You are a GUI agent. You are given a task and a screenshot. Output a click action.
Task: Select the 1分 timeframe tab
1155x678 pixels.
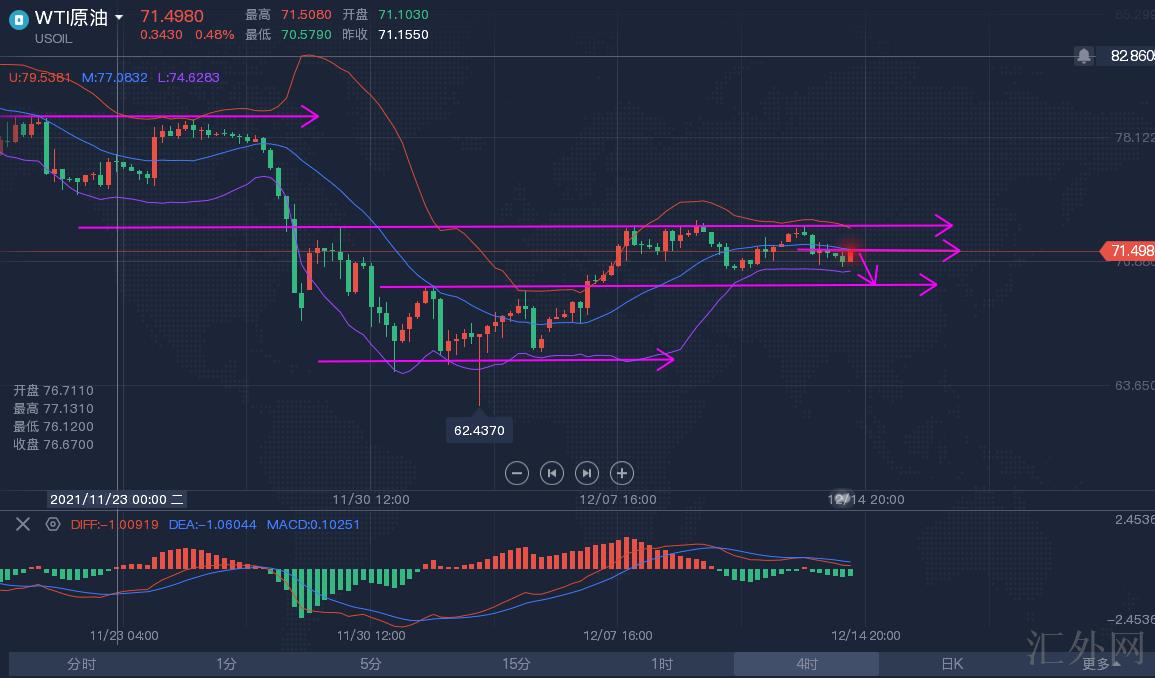click(x=226, y=664)
